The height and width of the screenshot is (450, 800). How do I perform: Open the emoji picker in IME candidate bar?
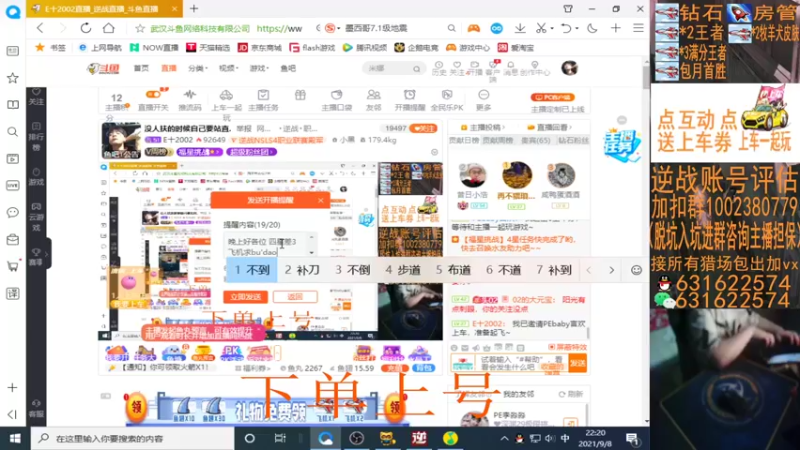click(636, 270)
